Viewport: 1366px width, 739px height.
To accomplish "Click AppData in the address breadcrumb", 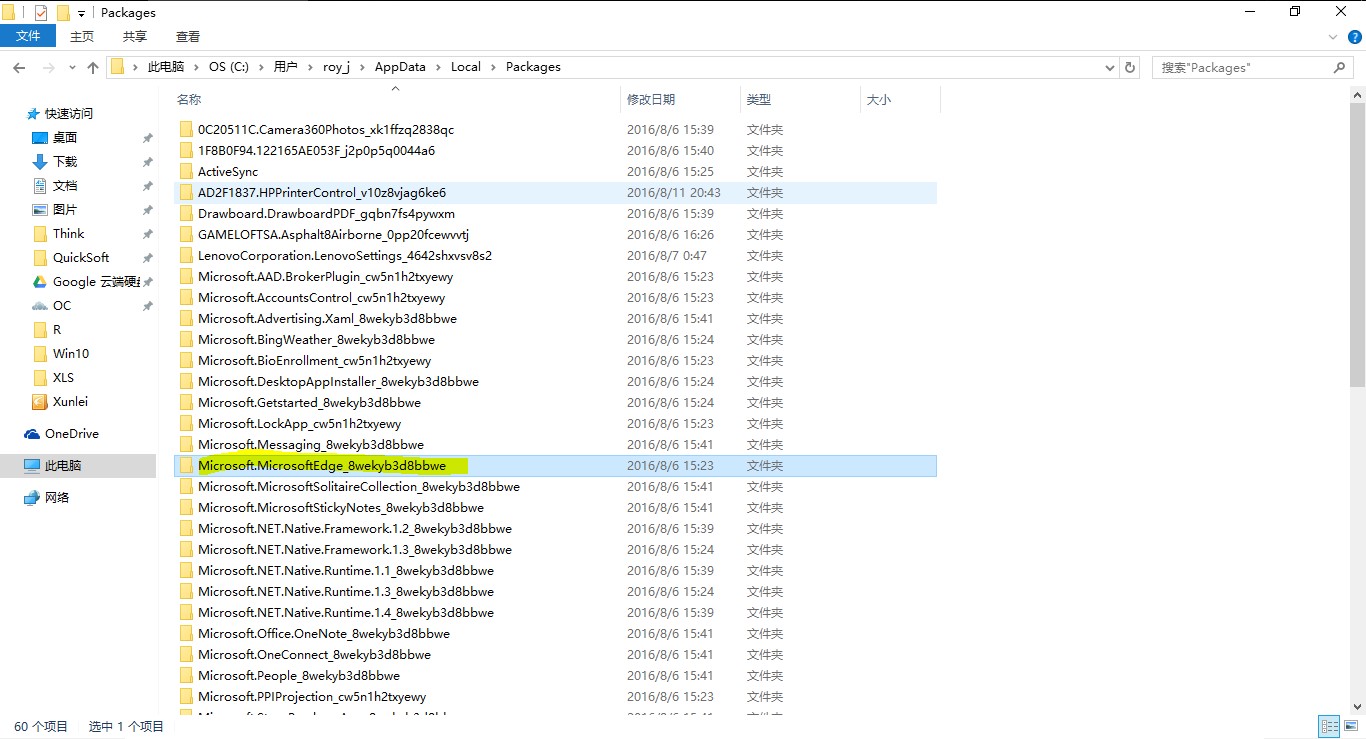I will (x=400, y=67).
